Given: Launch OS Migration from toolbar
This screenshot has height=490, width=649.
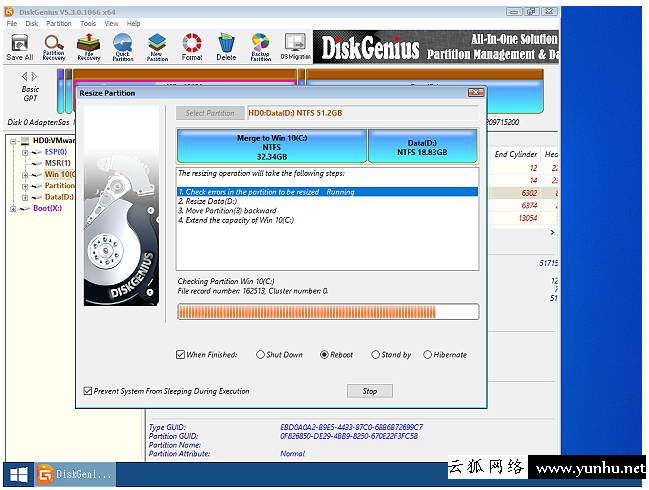Looking at the screenshot, I should tap(295, 47).
